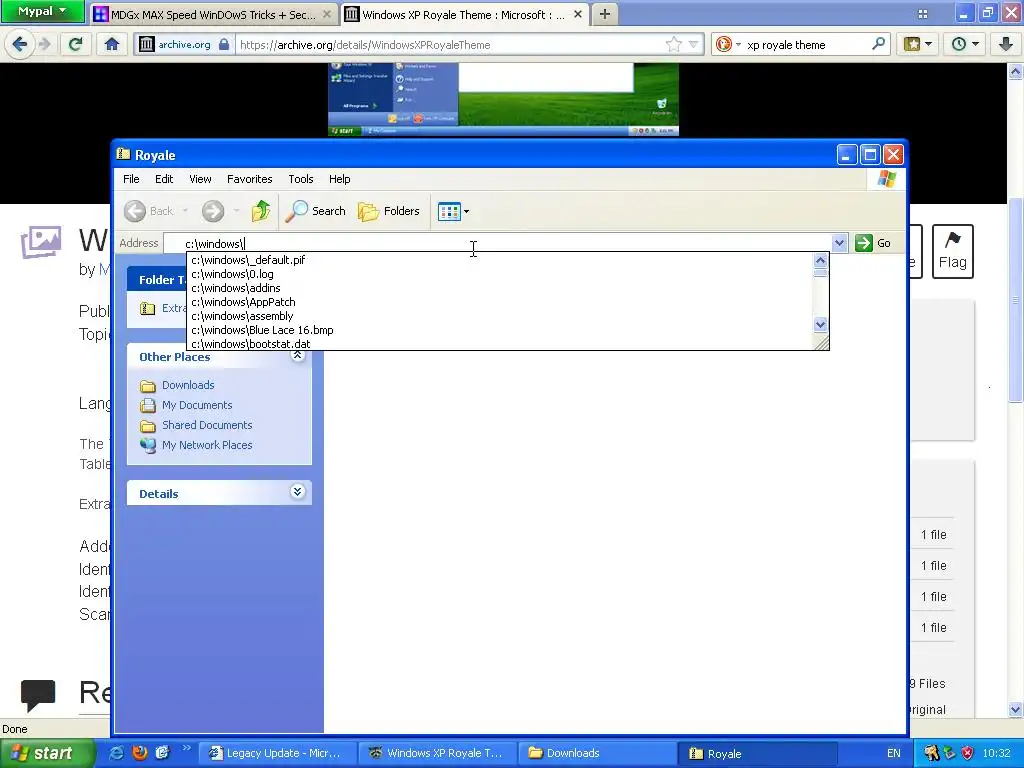Switch to Windows XP Royale taskbar button
This screenshot has height=768, width=1024.
(437, 753)
